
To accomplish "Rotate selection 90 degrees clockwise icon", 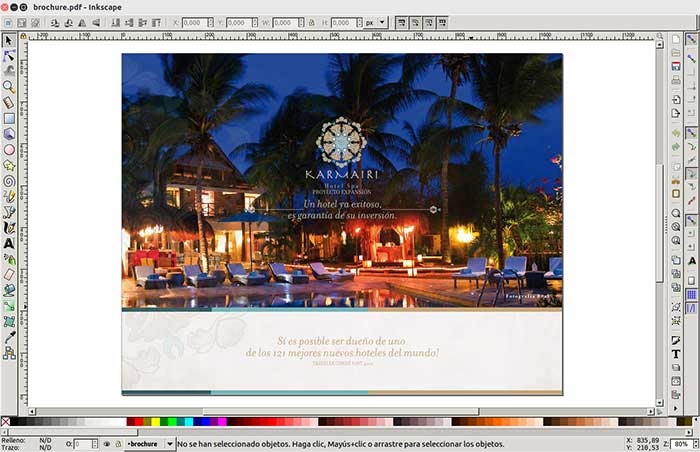I will (68, 22).
